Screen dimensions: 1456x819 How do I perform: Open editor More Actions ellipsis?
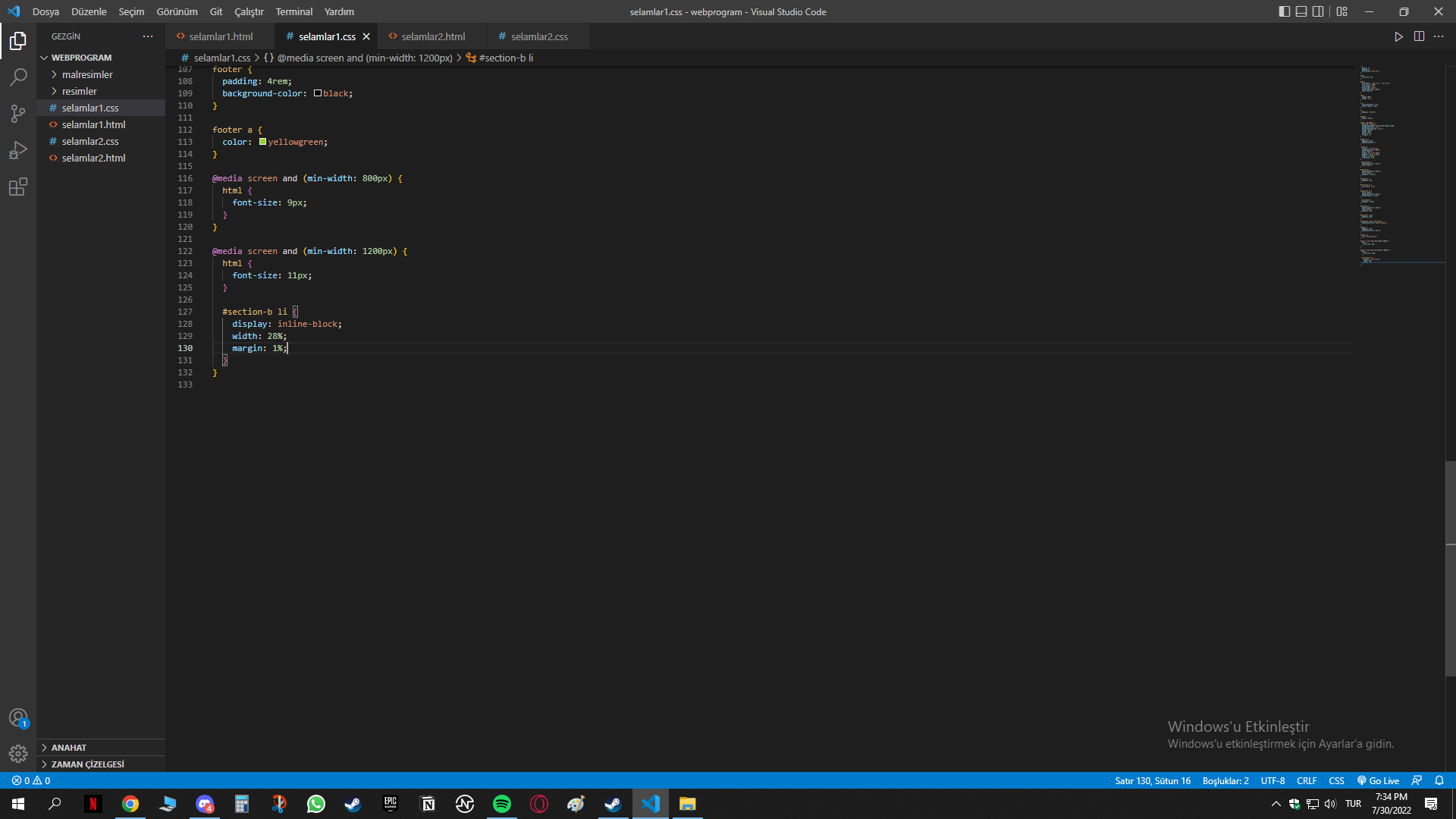tap(1439, 36)
